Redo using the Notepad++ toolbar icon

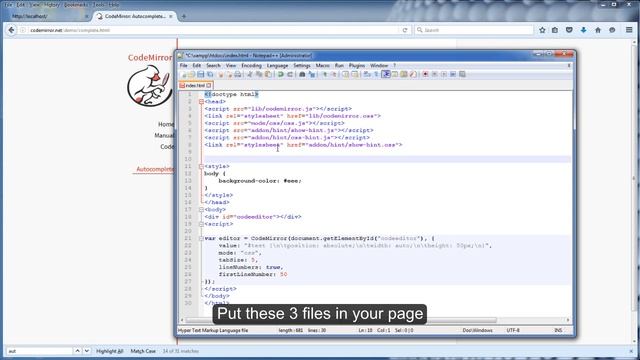click(x=290, y=74)
